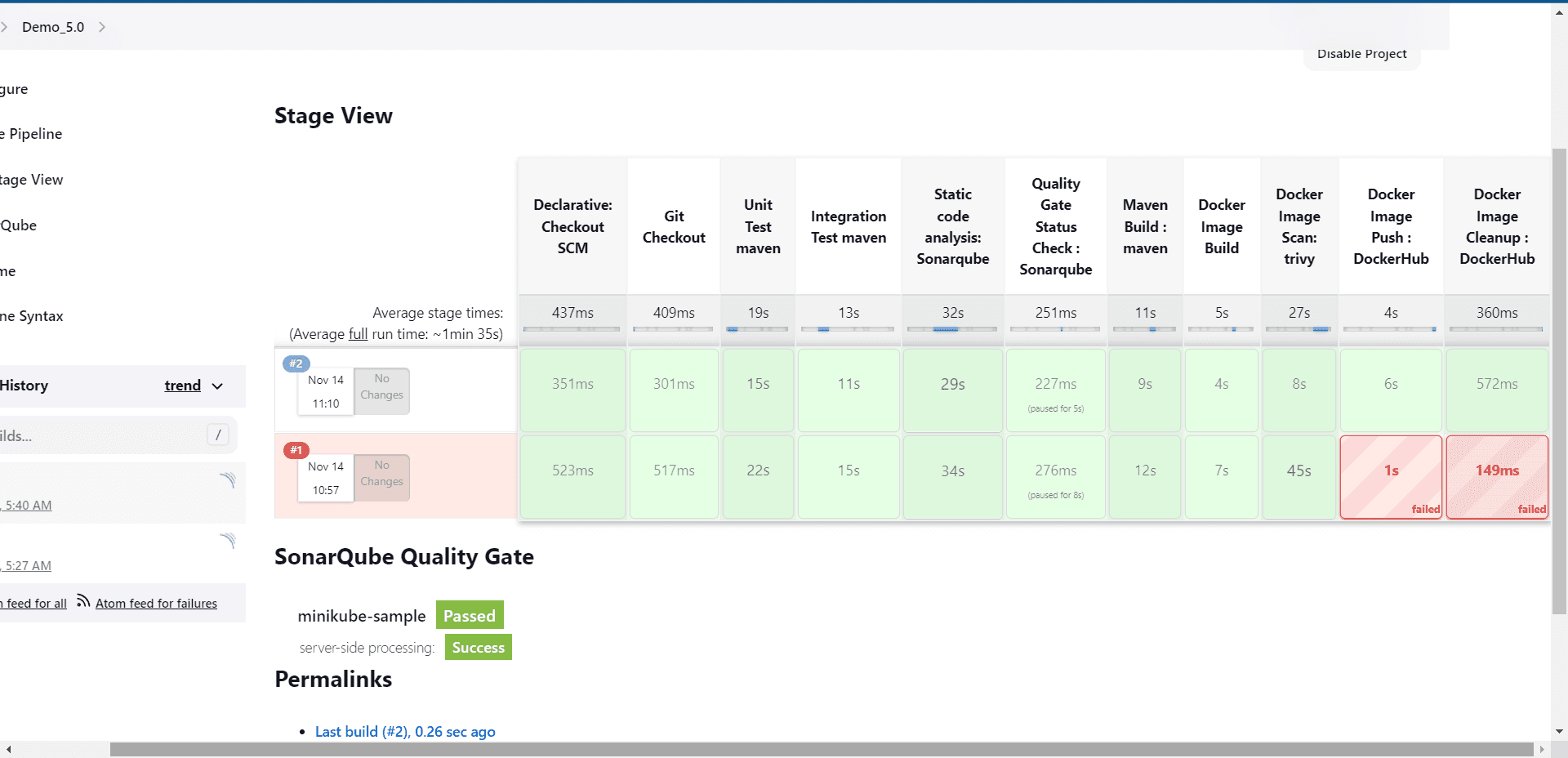
Task: Open the Pipeline item in the sidebar
Action: pyautogui.click(x=34, y=134)
